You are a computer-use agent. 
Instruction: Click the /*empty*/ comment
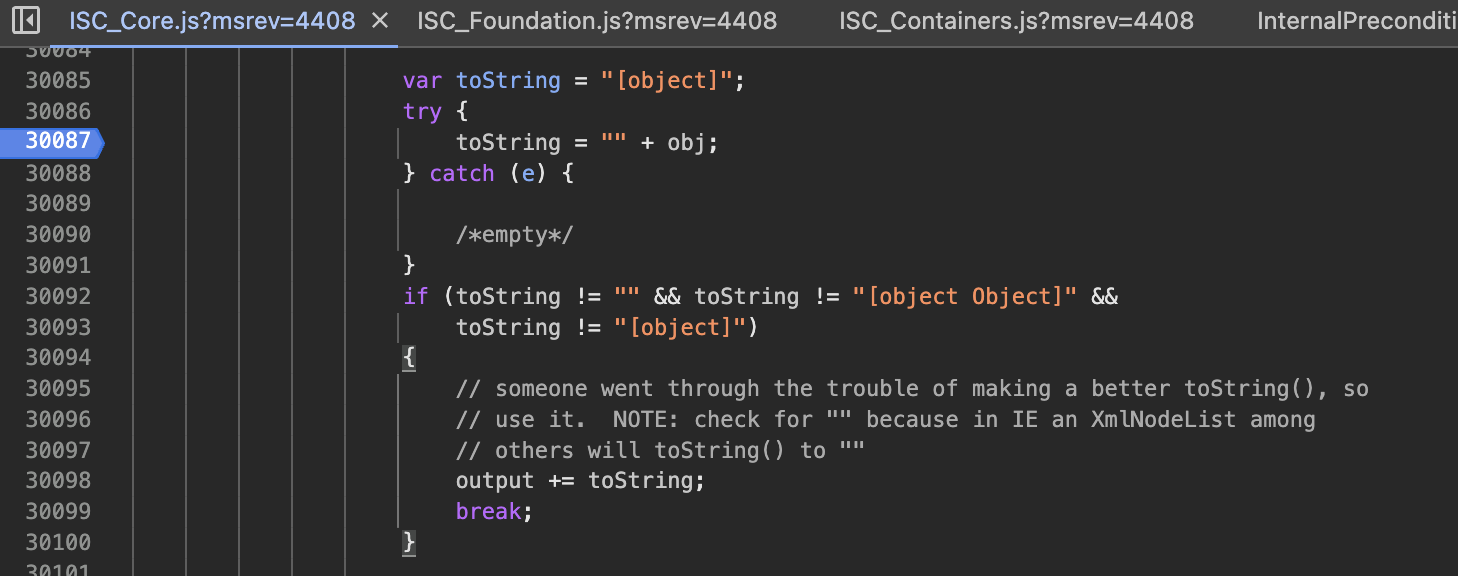(515, 235)
